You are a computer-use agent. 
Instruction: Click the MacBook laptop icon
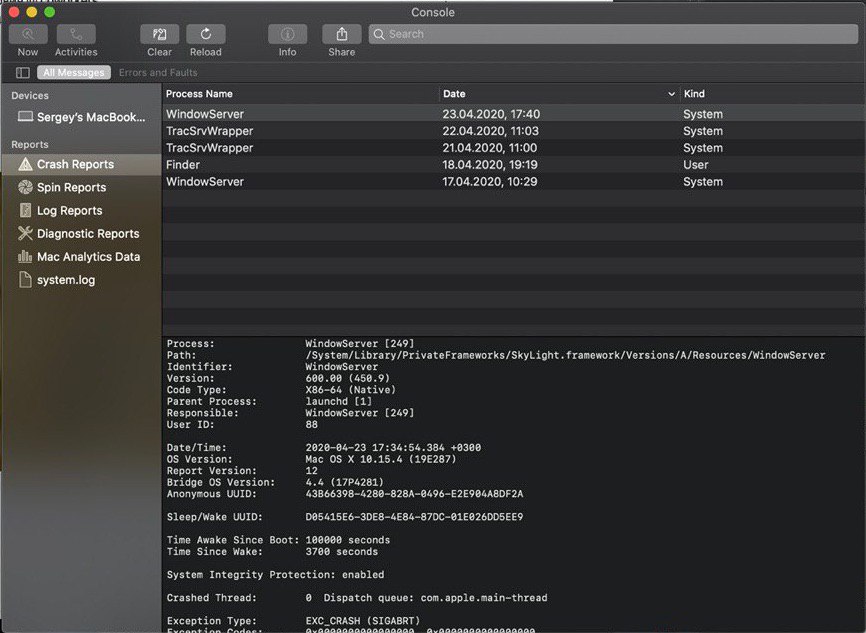25,117
